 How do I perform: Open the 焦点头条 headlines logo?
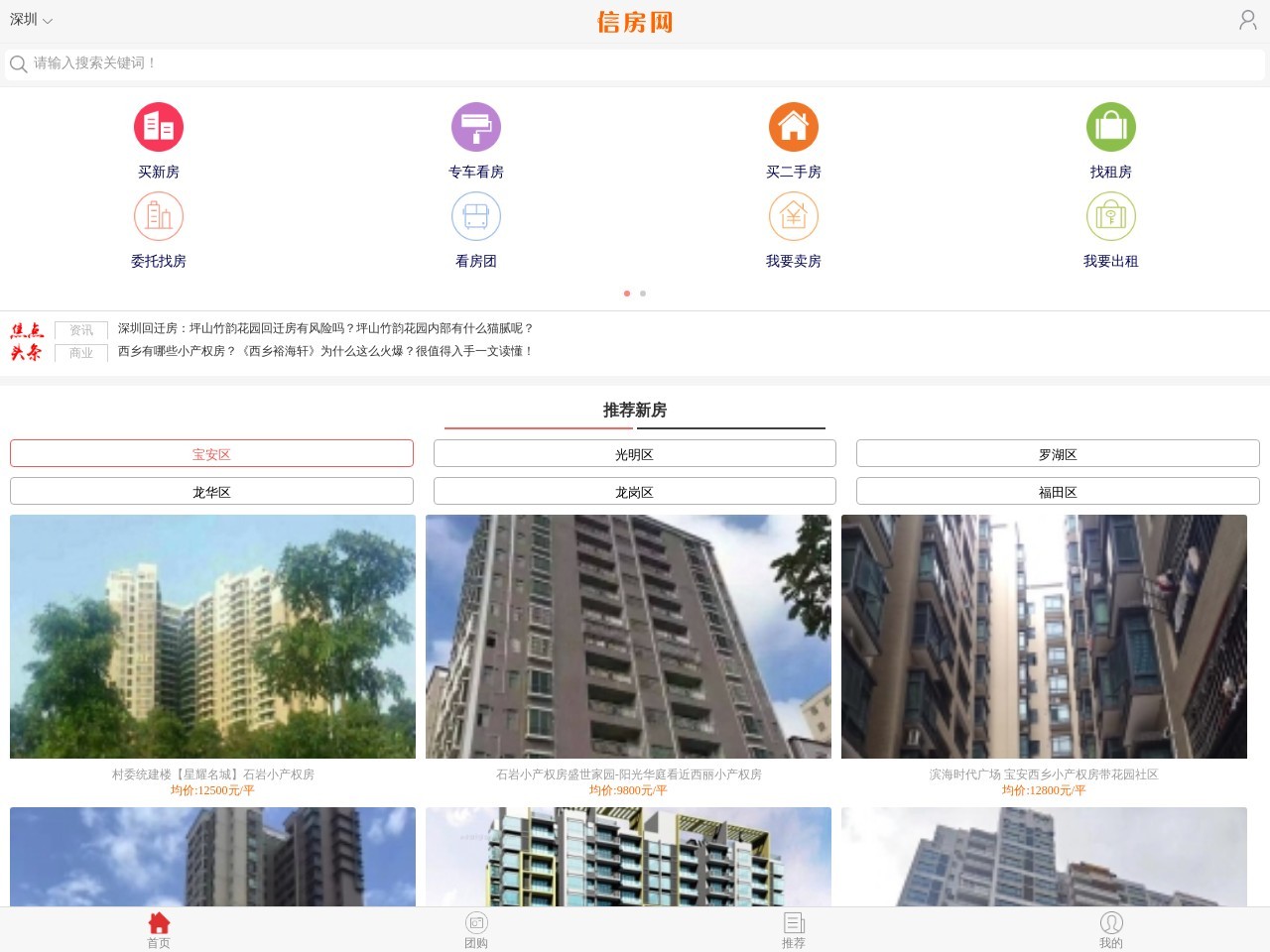point(27,341)
